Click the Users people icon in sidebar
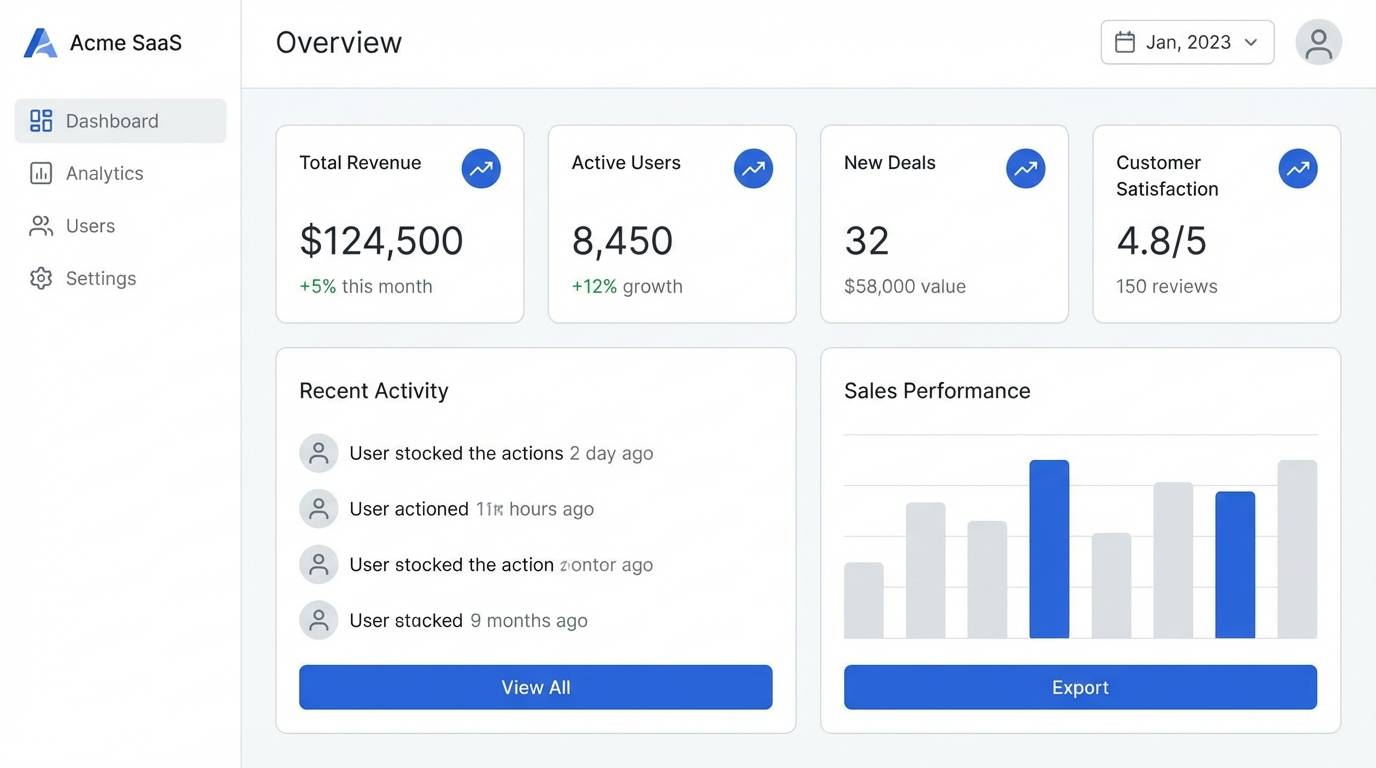Screen dimensions: 1376x768 [40, 225]
